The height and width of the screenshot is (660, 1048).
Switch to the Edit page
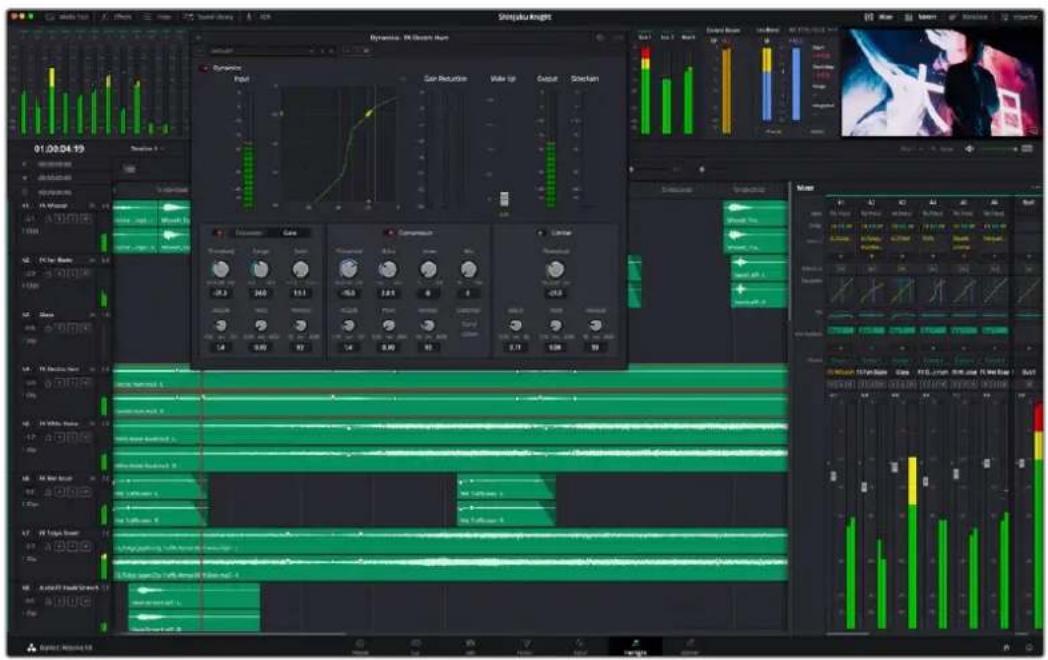(470, 647)
